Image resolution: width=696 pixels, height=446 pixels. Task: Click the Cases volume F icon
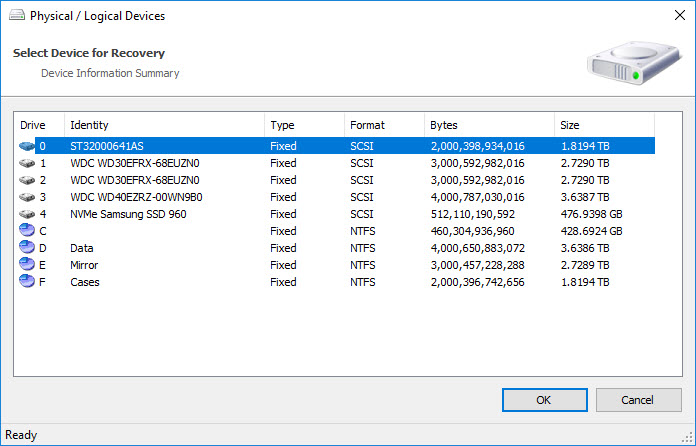27,282
